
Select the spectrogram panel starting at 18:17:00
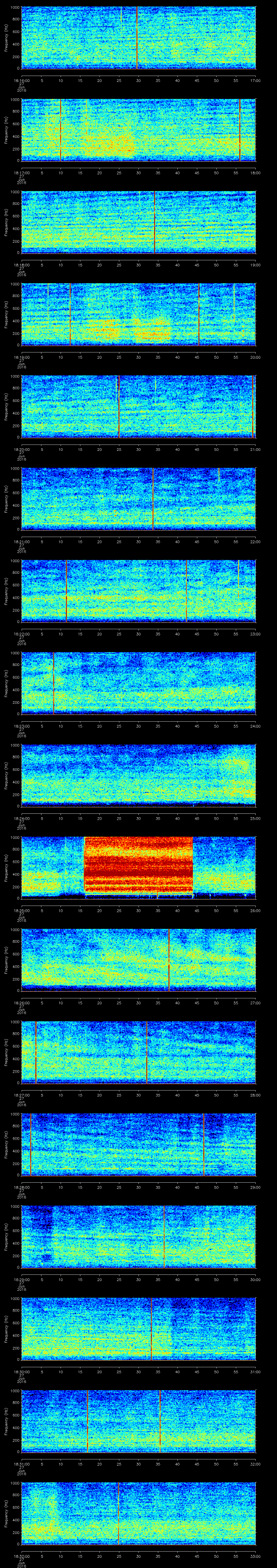[x=139, y=130]
